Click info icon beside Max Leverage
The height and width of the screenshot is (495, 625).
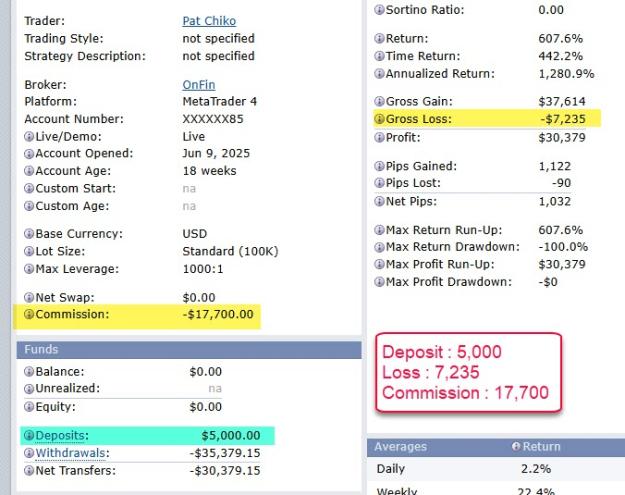point(29,269)
